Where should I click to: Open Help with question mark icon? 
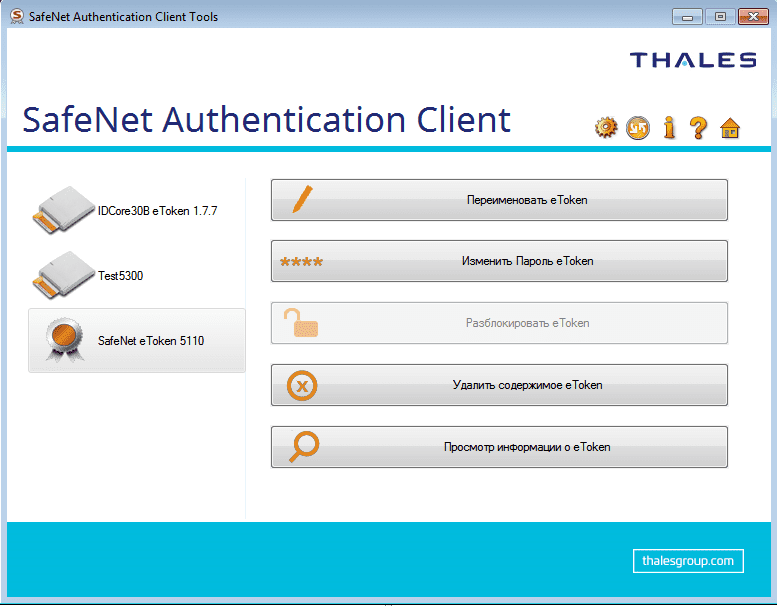(699, 128)
